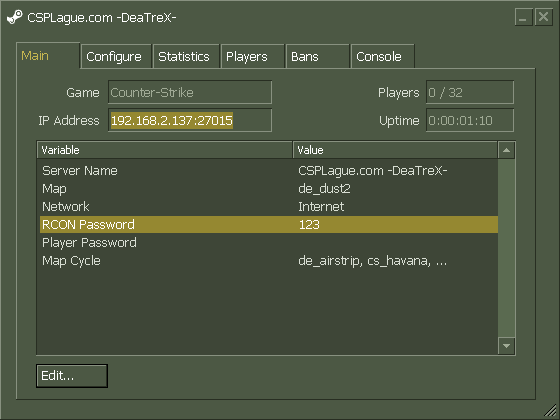The height and width of the screenshot is (420, 560).
Task: Click the CSPLague.com server name value
Action: [x=372, y=171]
